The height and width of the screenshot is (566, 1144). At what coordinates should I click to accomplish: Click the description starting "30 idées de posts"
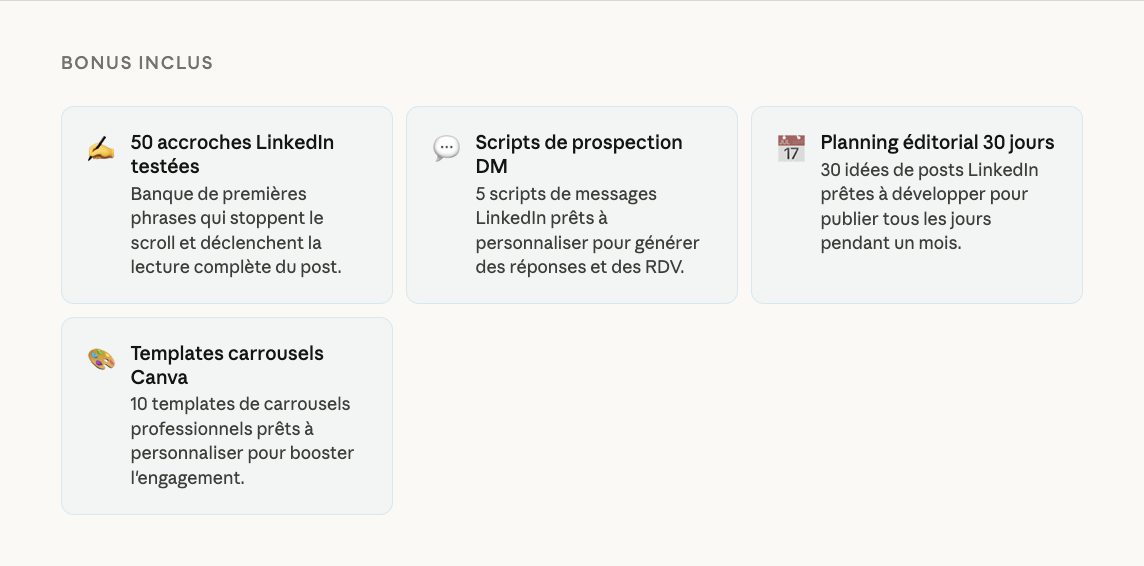(929, 206)
